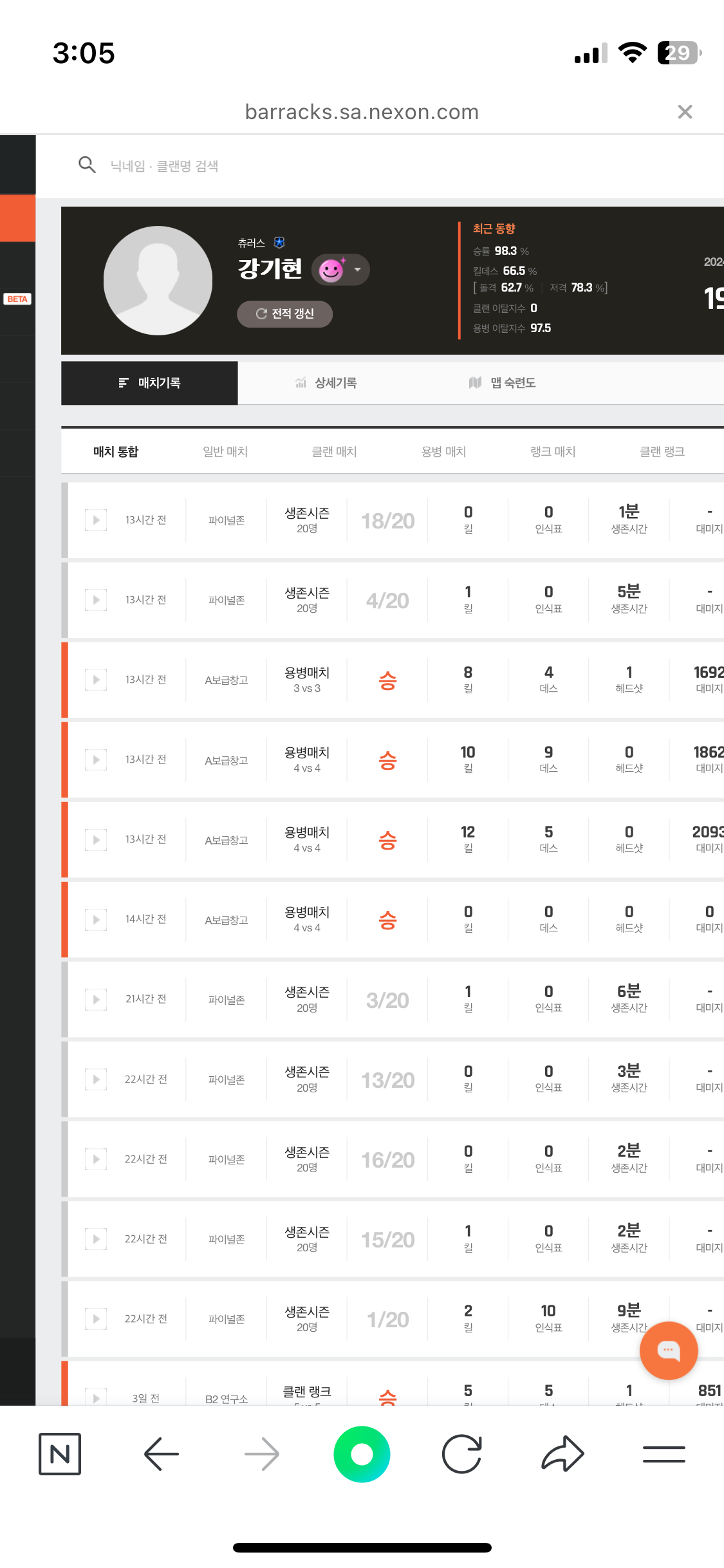
Task: Expand the 1/20 생존시즌 match details
Action: pyautogui.click(x=96, y=1318)
